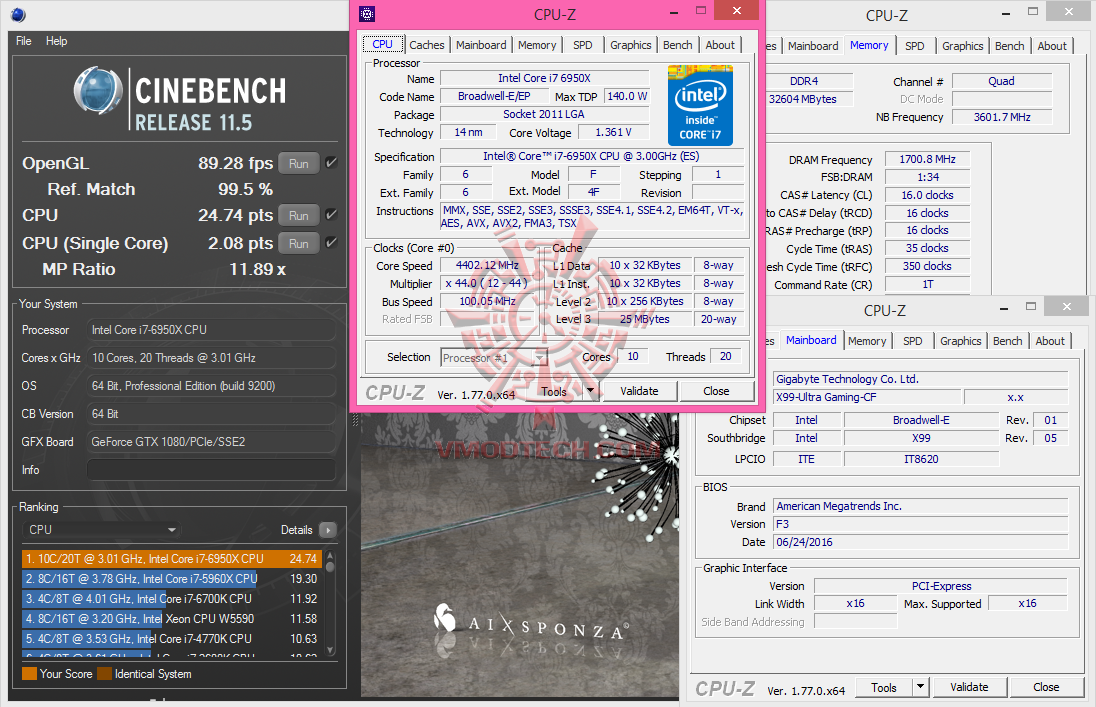
Task: Maximize the front CPU-Z window
Action: (x=701, y=10)
